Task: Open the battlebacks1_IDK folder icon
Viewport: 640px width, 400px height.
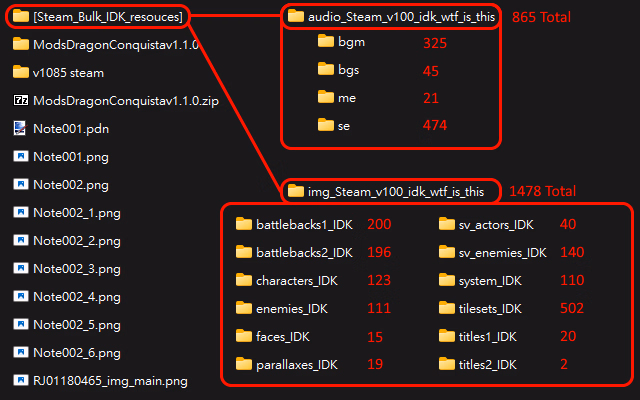Action: pyautogui.click(x=244, y=224)
